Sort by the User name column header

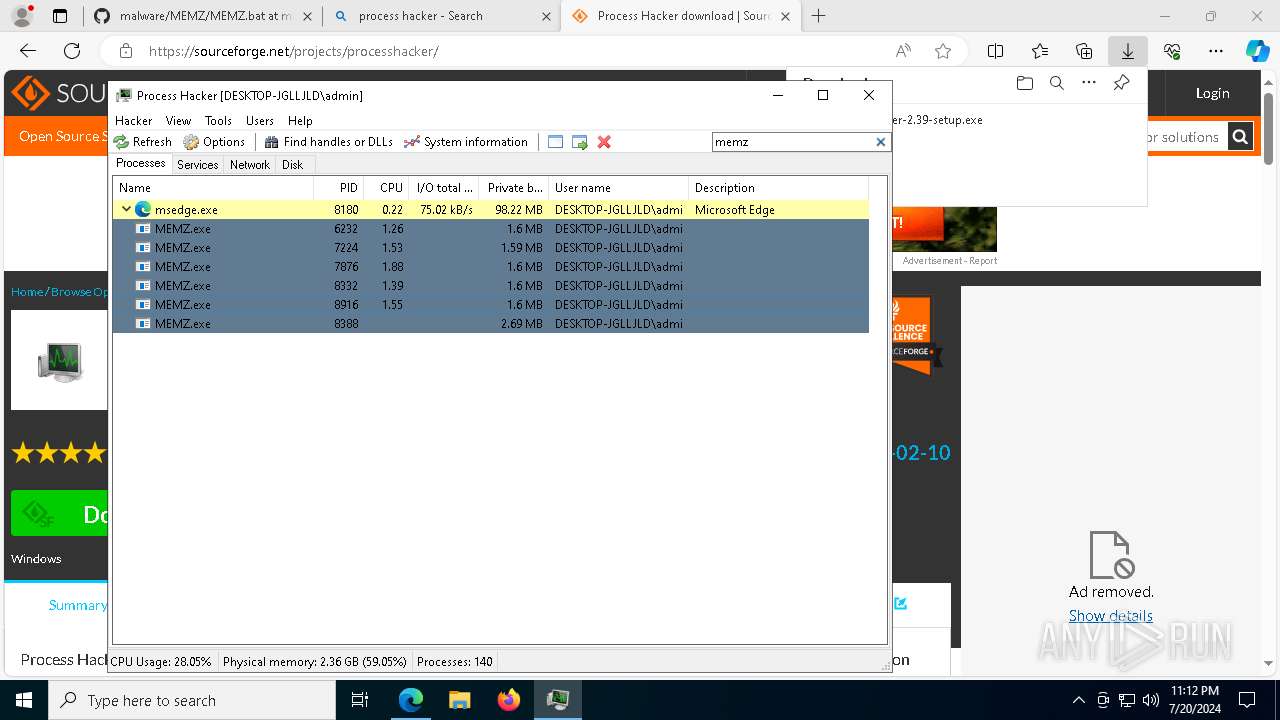[618, 188]
